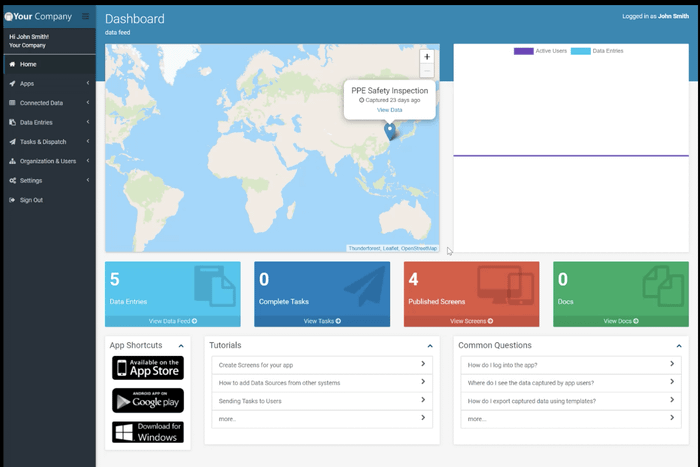The width and height of the screenshot is (700, 467).
Task: Open the Apps menu item
Action: click(50, 83)
